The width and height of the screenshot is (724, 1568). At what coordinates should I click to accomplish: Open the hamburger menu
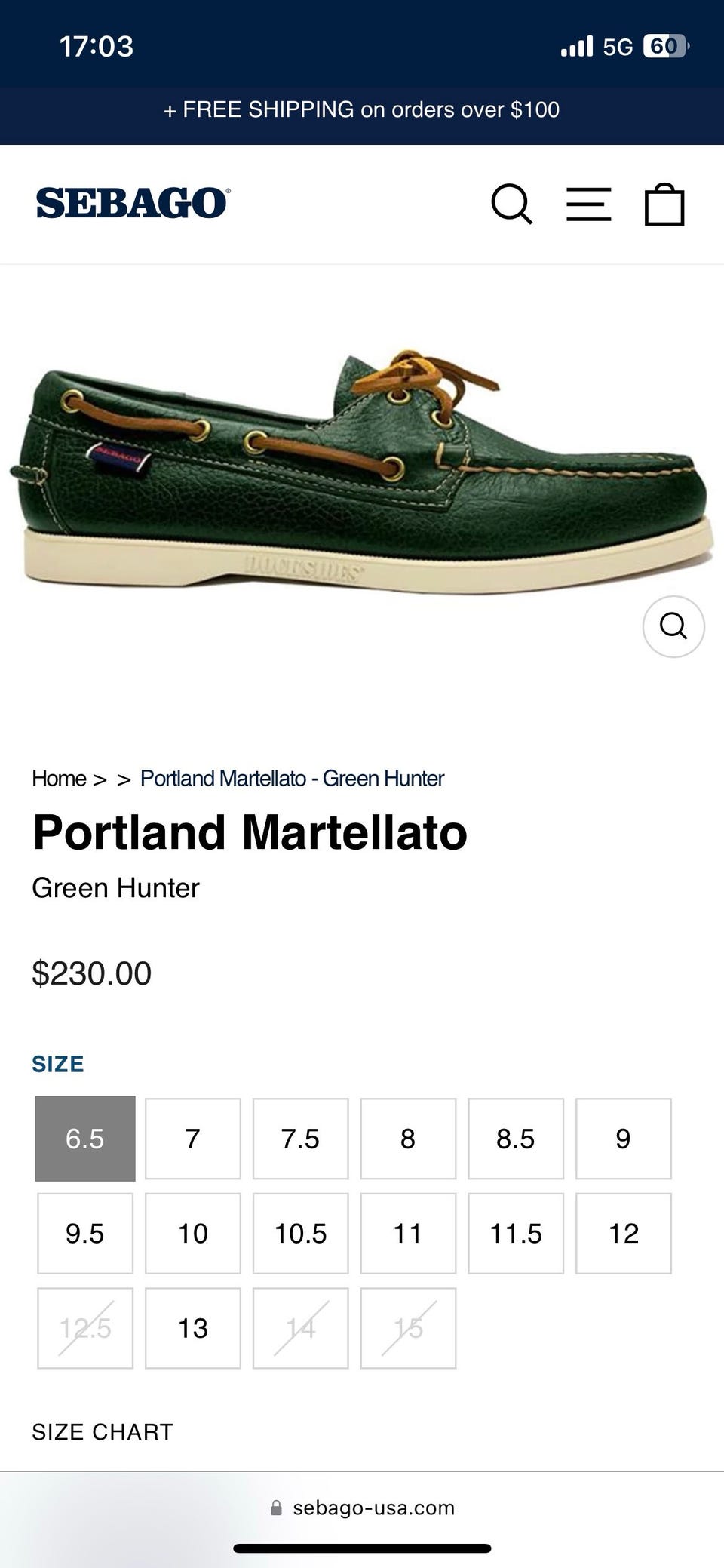coord(588,204)
